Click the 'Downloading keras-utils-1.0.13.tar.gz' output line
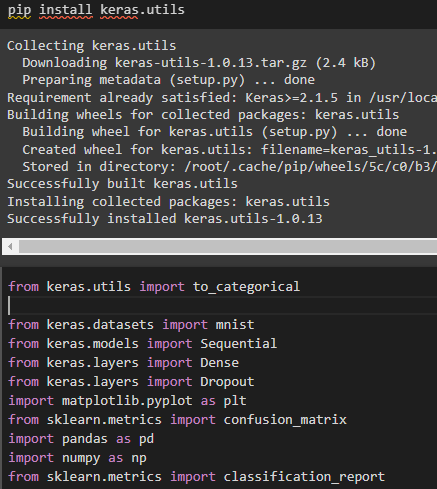The width and height of the screenshot is (437, 489). pyautogui.click(x=199, y=63)
